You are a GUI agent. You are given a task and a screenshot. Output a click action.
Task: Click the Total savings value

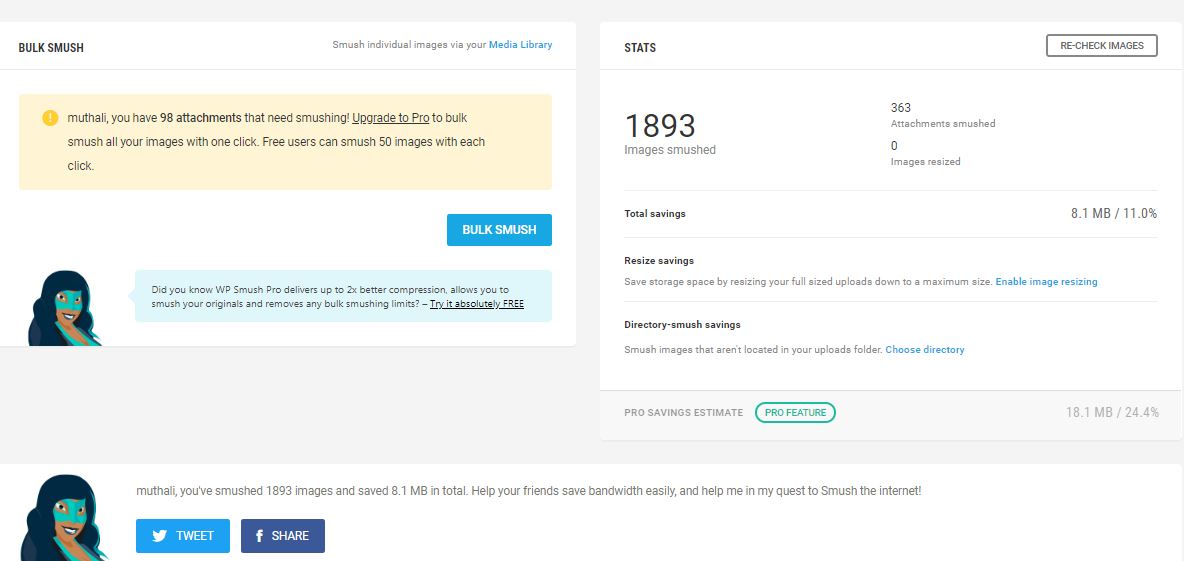tap(1114, 213)
